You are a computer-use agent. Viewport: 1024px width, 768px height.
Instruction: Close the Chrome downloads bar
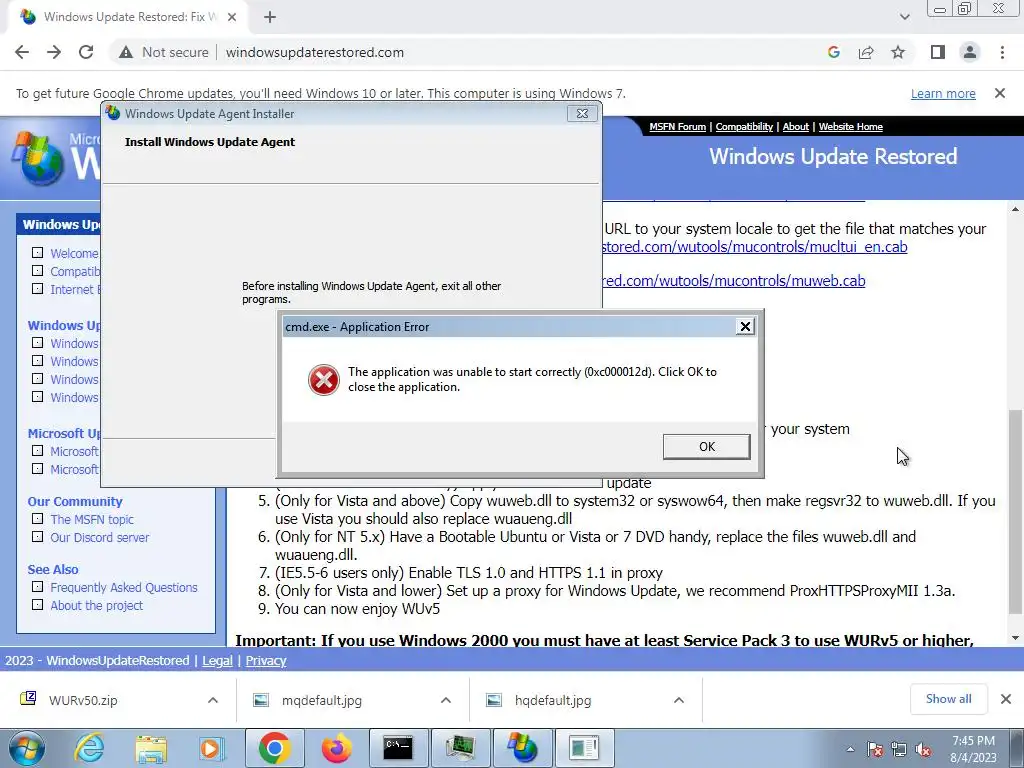coord(1006,699)
